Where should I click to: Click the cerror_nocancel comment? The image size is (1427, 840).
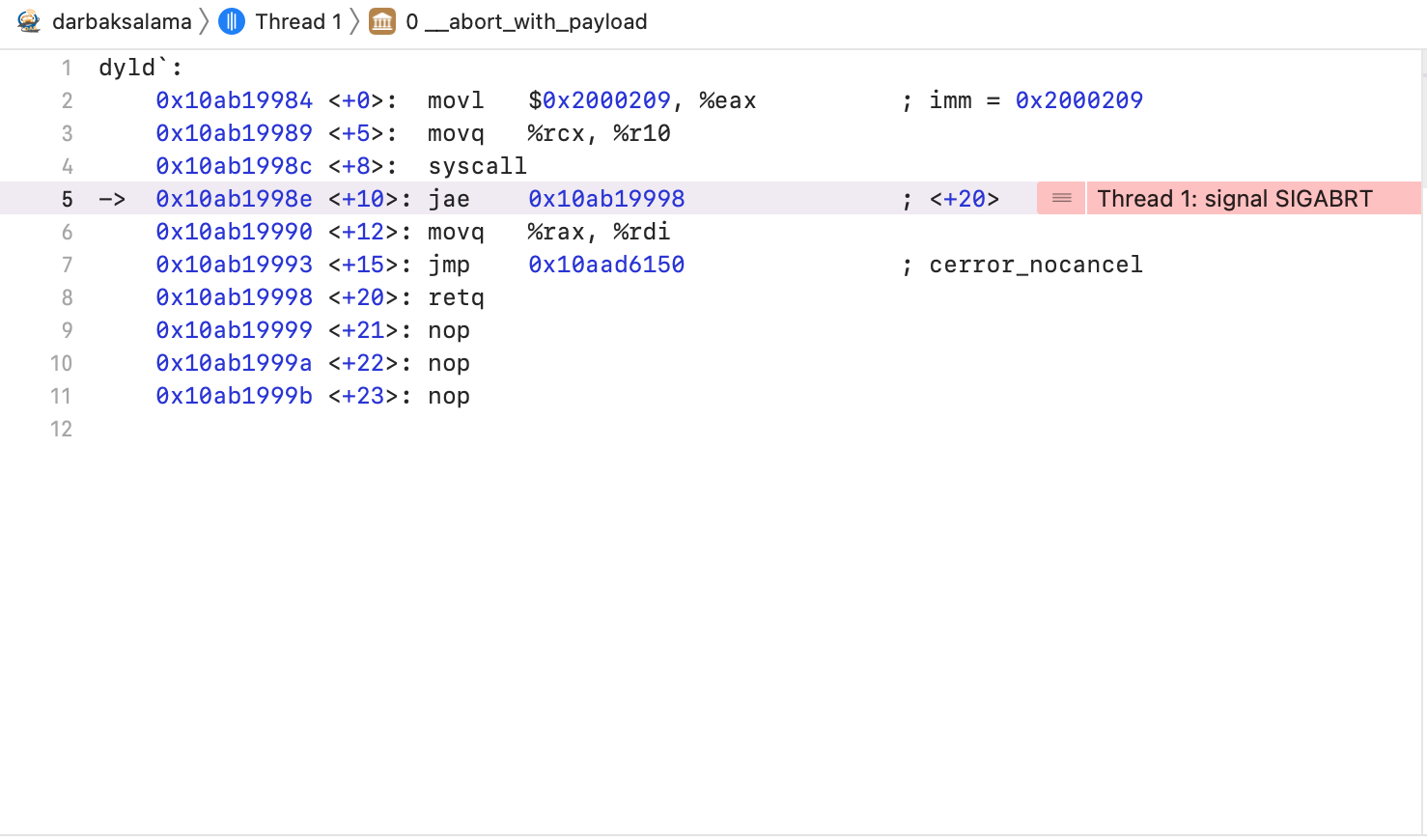tap(1035, 265)
